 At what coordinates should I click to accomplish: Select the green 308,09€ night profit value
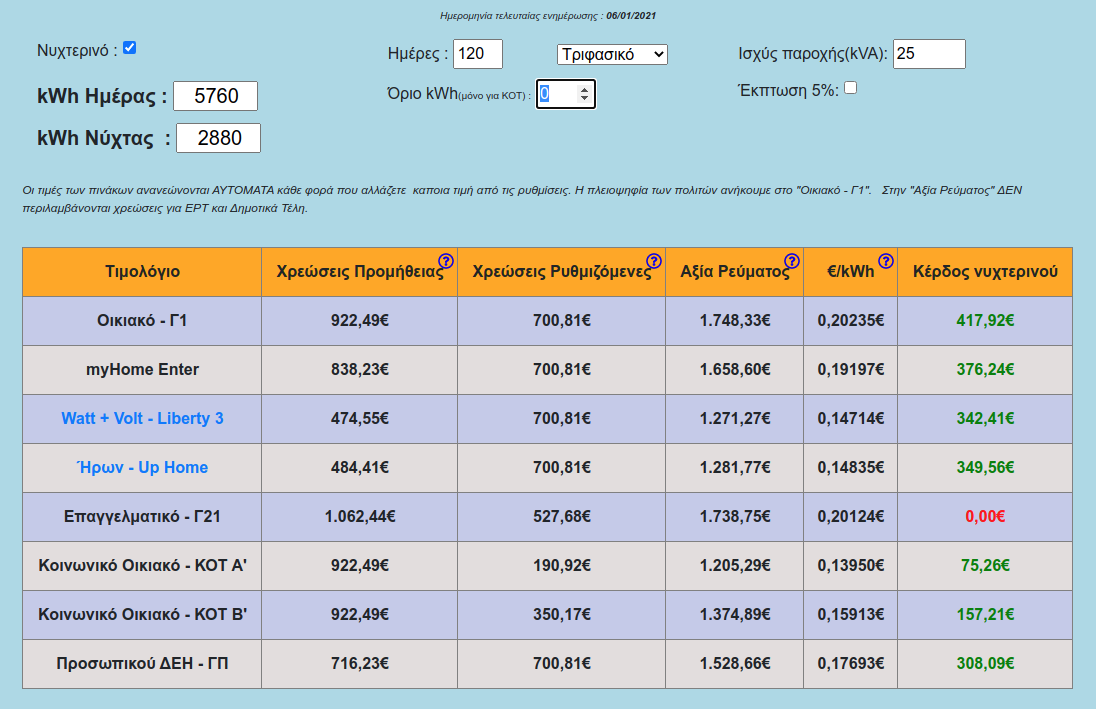(x=985, y=663)
